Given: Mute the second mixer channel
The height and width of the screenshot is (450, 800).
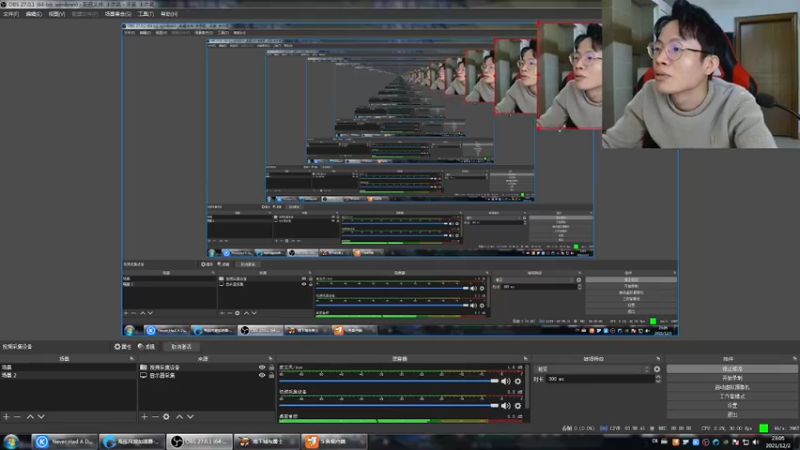Looking at the screenshot, I should point(506,406).
